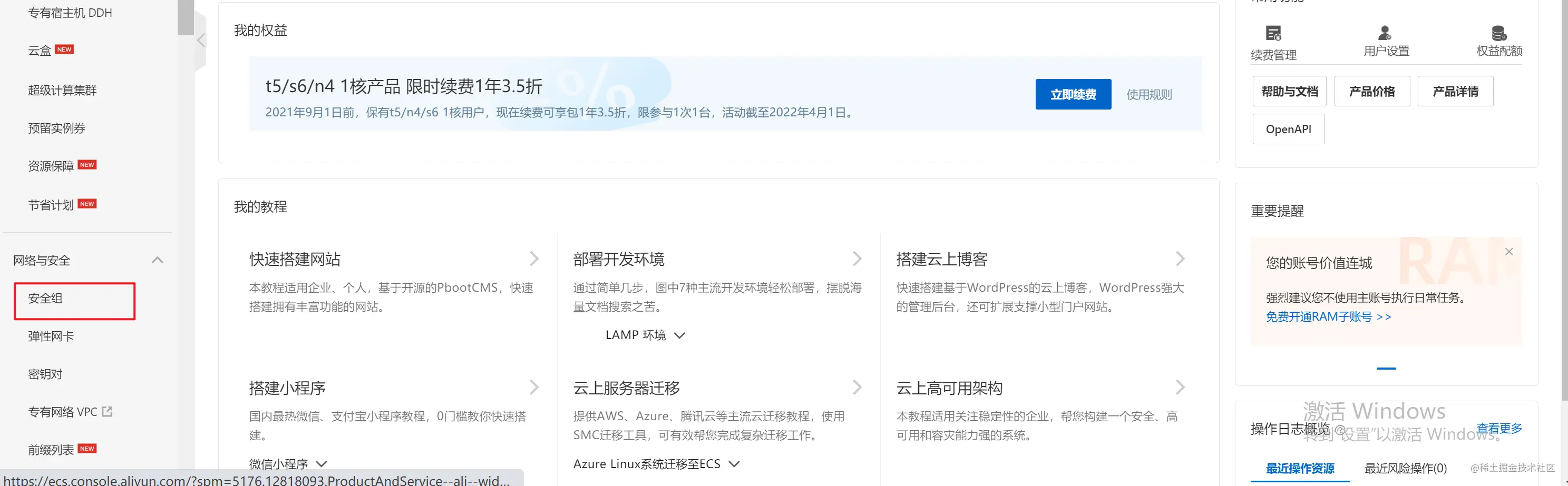Open 用户设置 user settings icon

coord(1385,33)
